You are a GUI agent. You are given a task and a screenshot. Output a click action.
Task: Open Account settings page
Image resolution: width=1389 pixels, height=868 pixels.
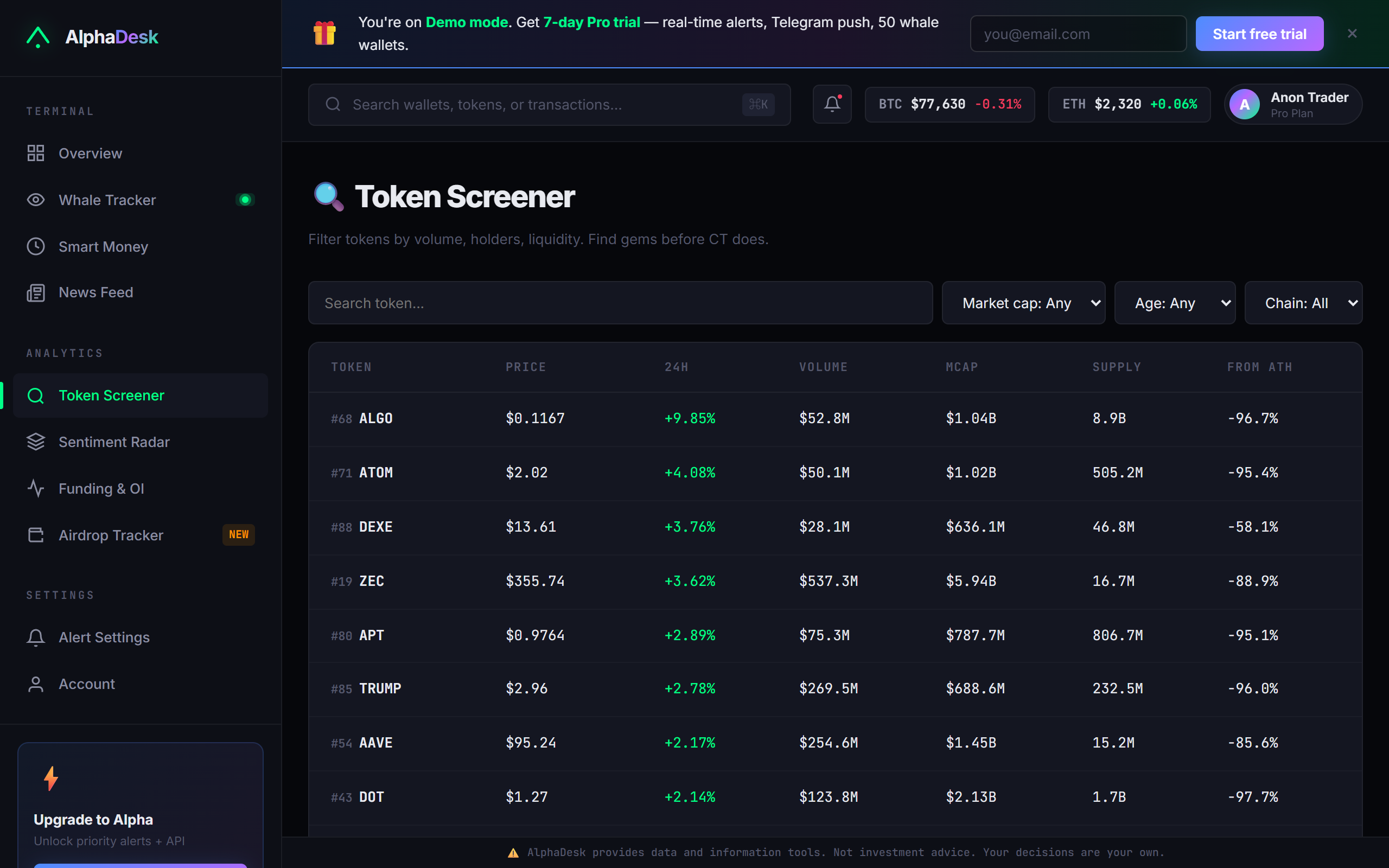click(141, 684)
